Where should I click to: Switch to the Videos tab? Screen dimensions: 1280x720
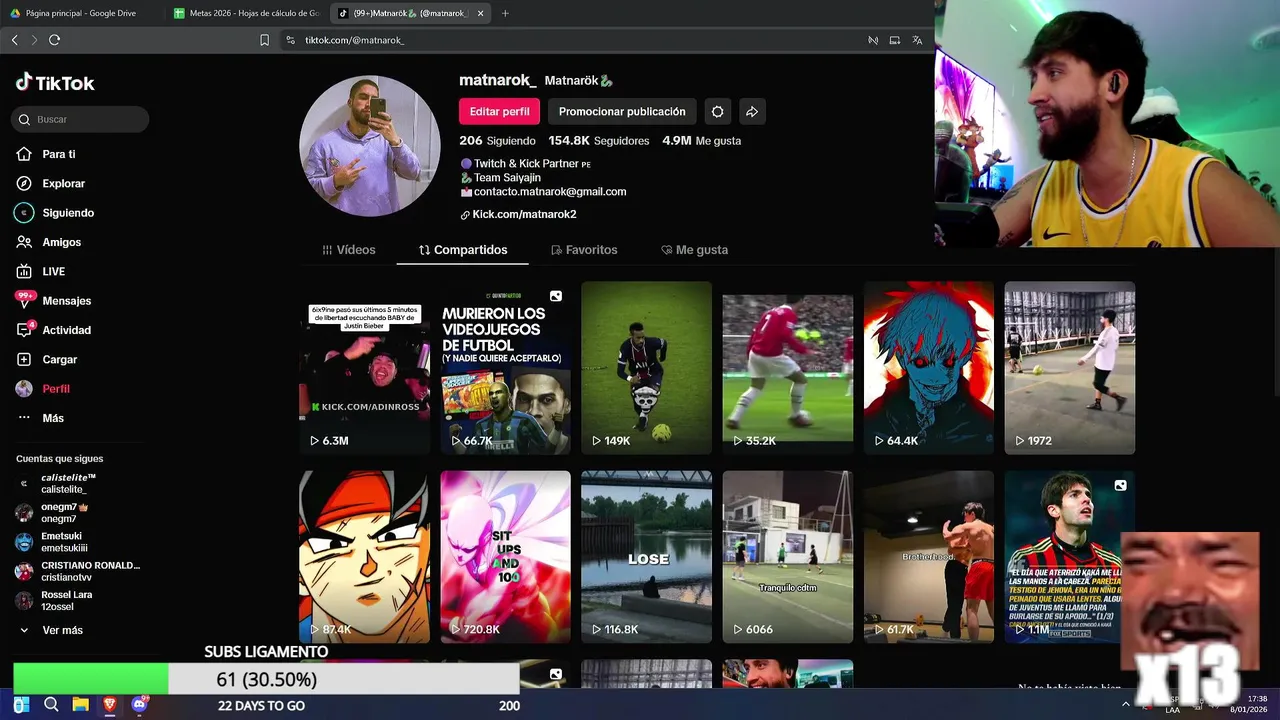click(x=349, y=250)
